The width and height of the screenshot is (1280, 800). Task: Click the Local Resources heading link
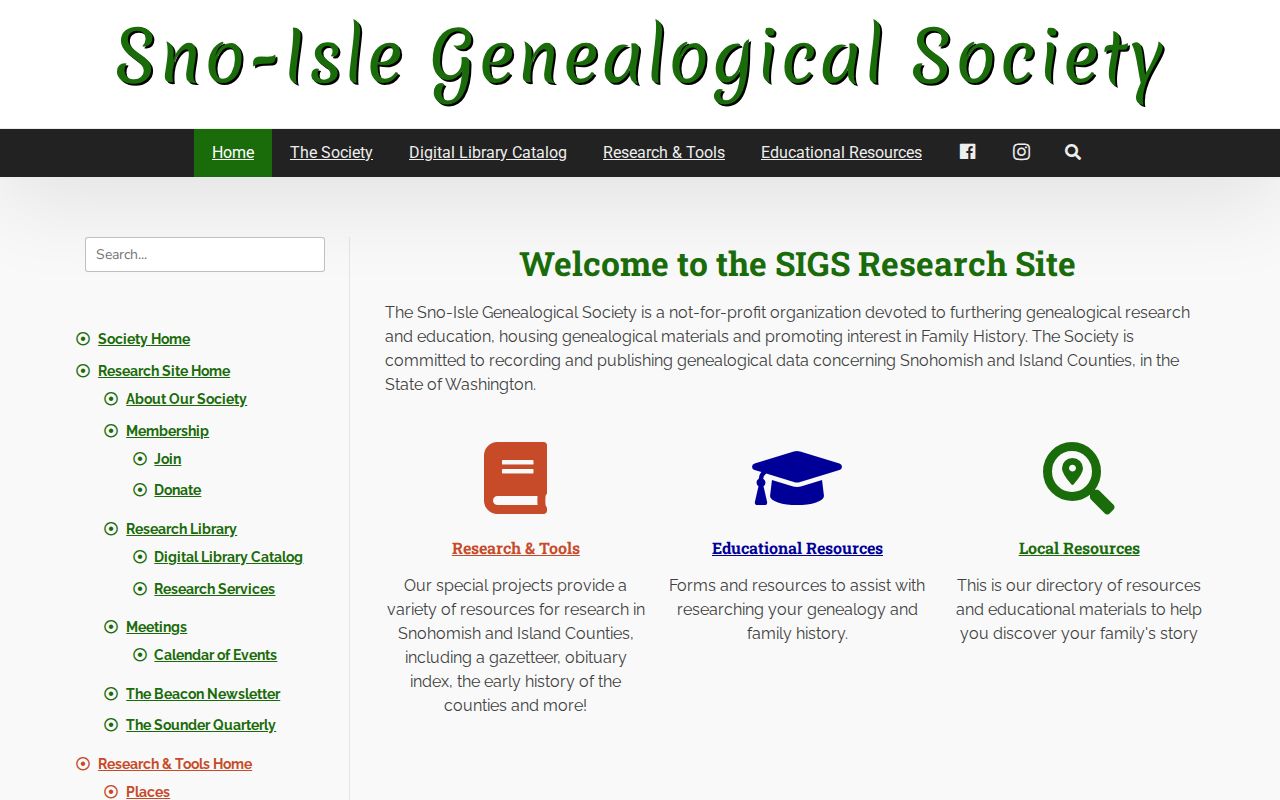(1079, 548)
